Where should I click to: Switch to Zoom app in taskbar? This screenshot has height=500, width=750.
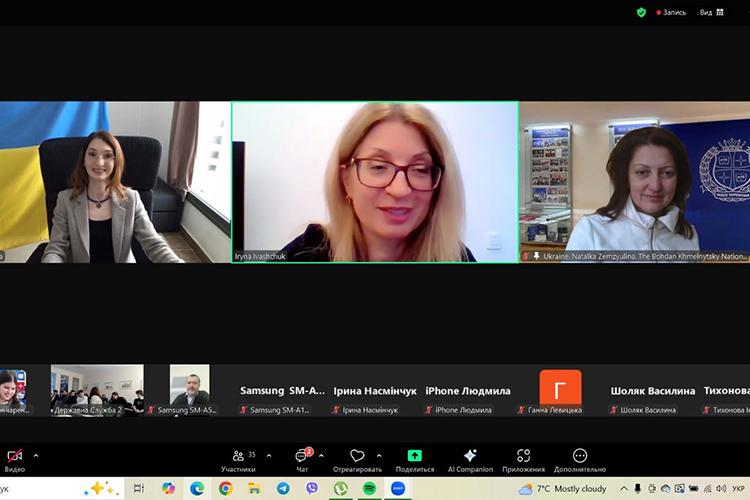point(398,489)
